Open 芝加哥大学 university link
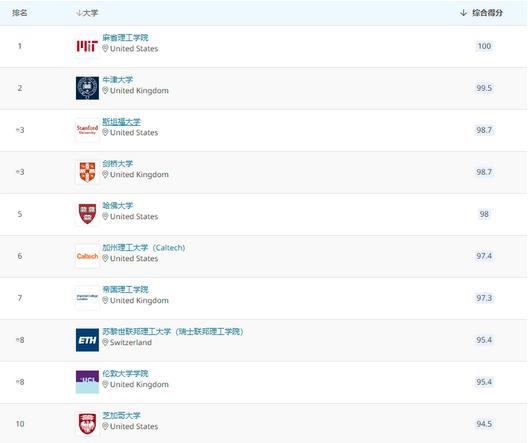 click(121, 415)
